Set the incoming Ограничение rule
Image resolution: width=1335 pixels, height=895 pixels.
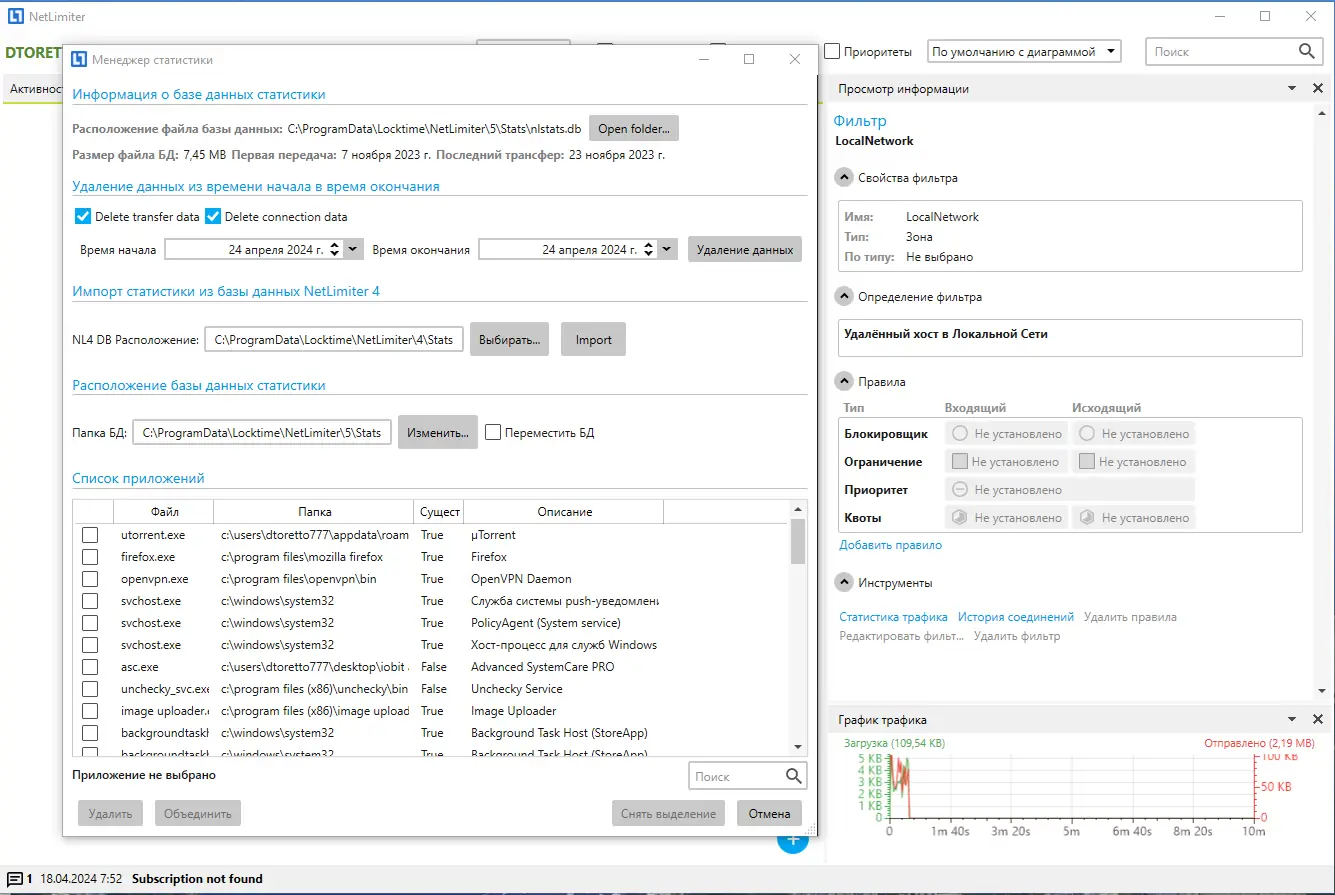(1007, 462)
